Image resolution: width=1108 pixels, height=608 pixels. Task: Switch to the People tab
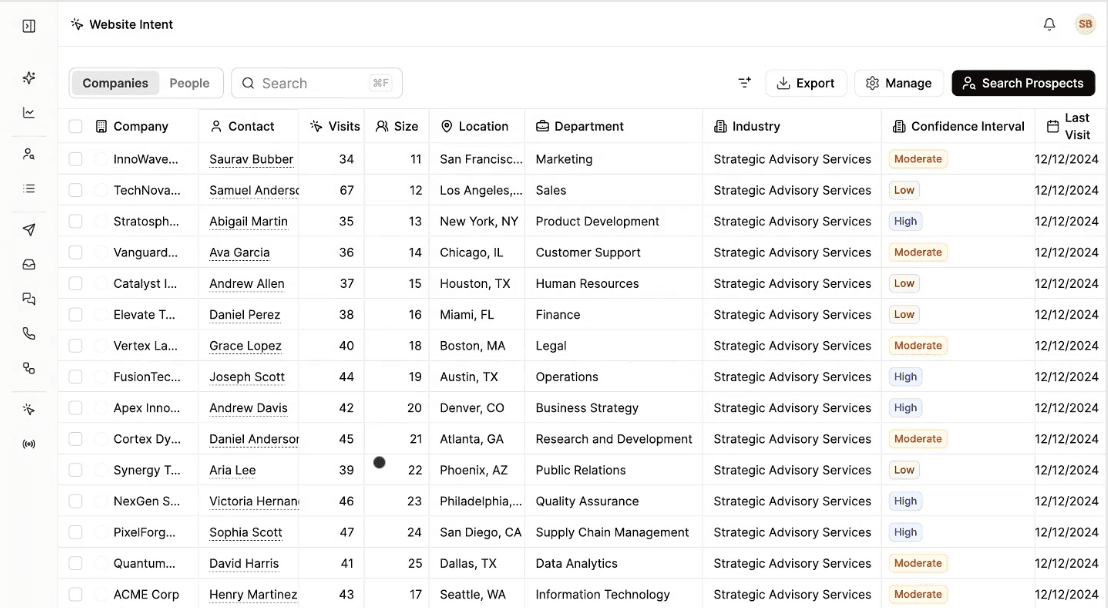(x=189, y=83)
